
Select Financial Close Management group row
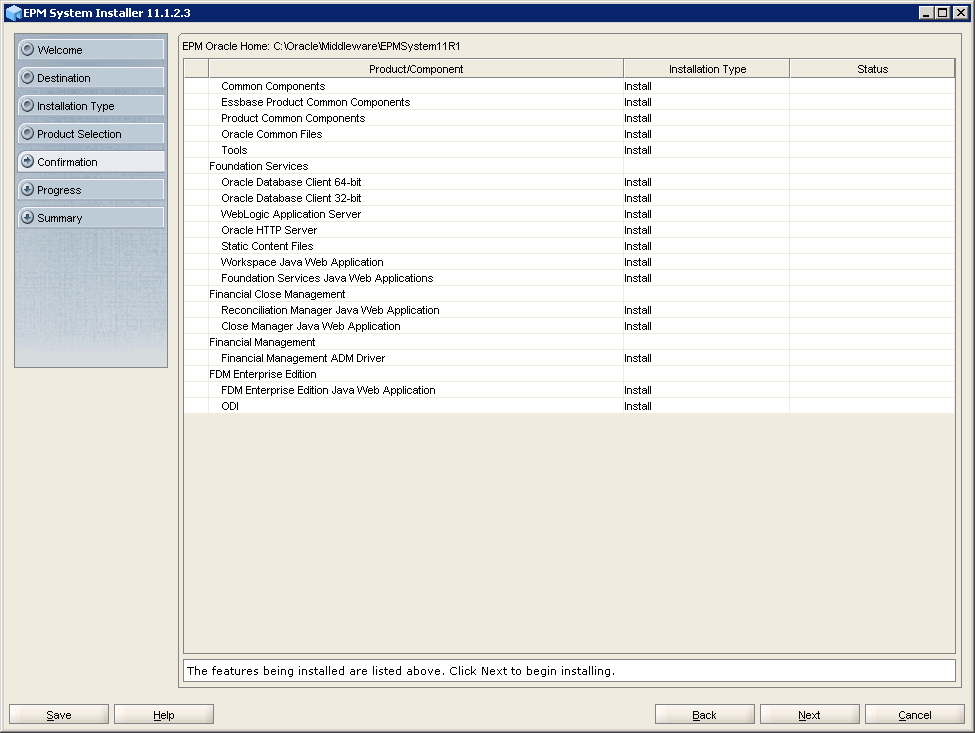(x=569, y=294)
